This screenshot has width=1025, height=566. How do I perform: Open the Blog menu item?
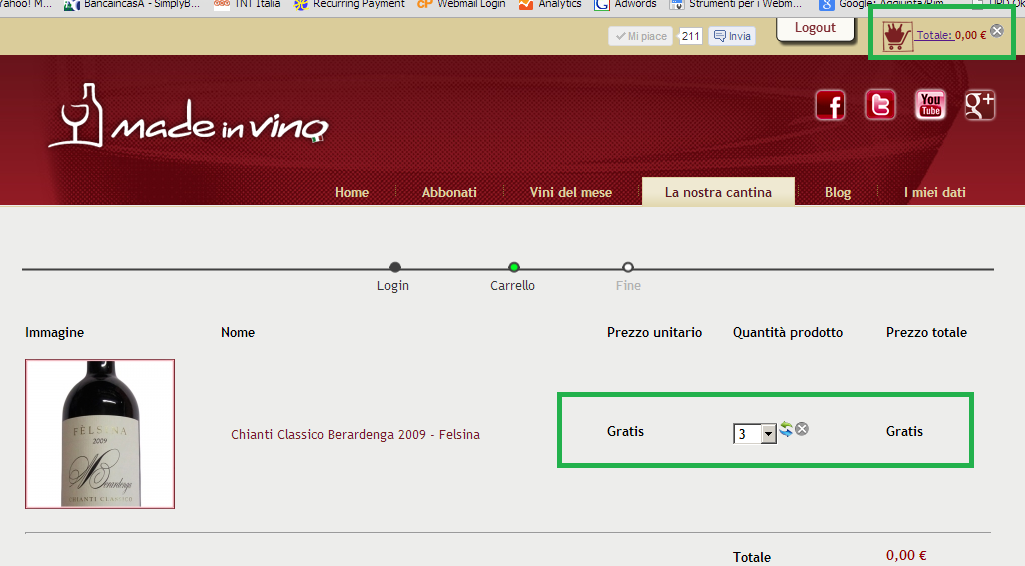(x=837, y=192)
